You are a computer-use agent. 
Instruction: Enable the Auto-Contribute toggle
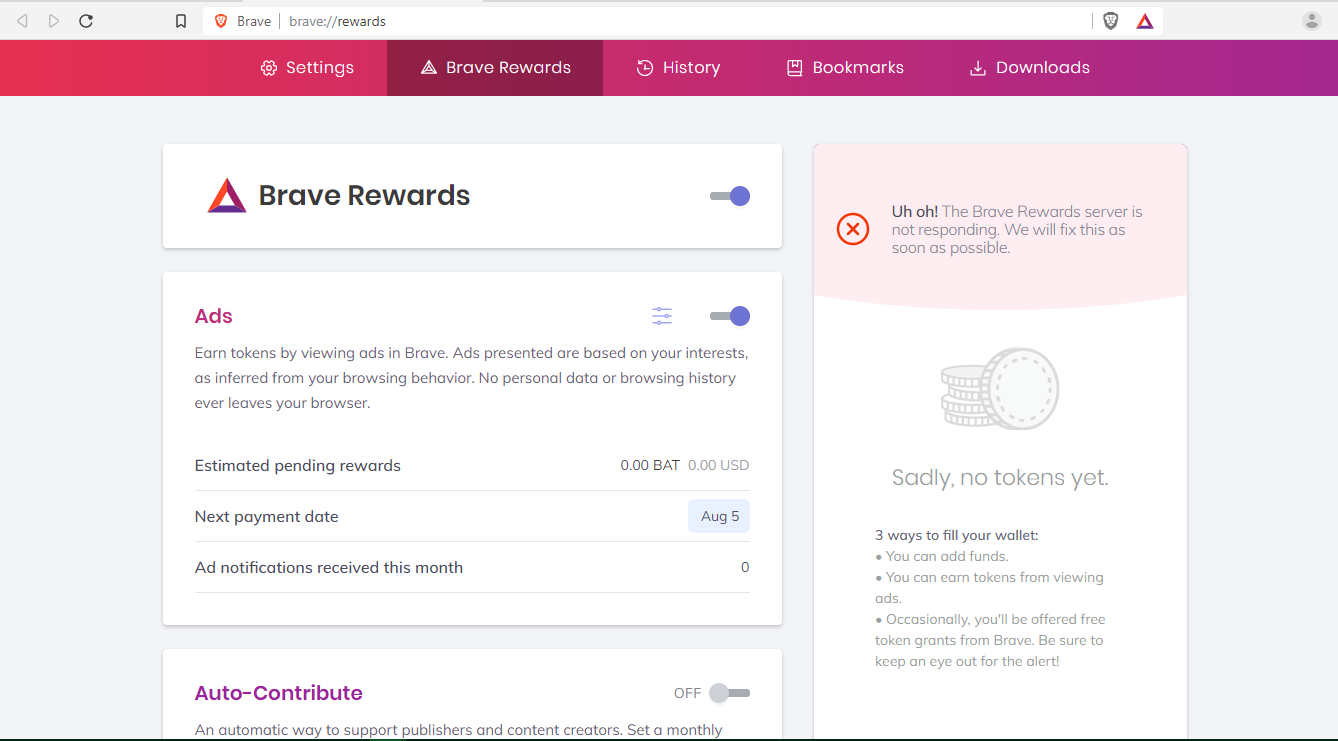[729, 693]
